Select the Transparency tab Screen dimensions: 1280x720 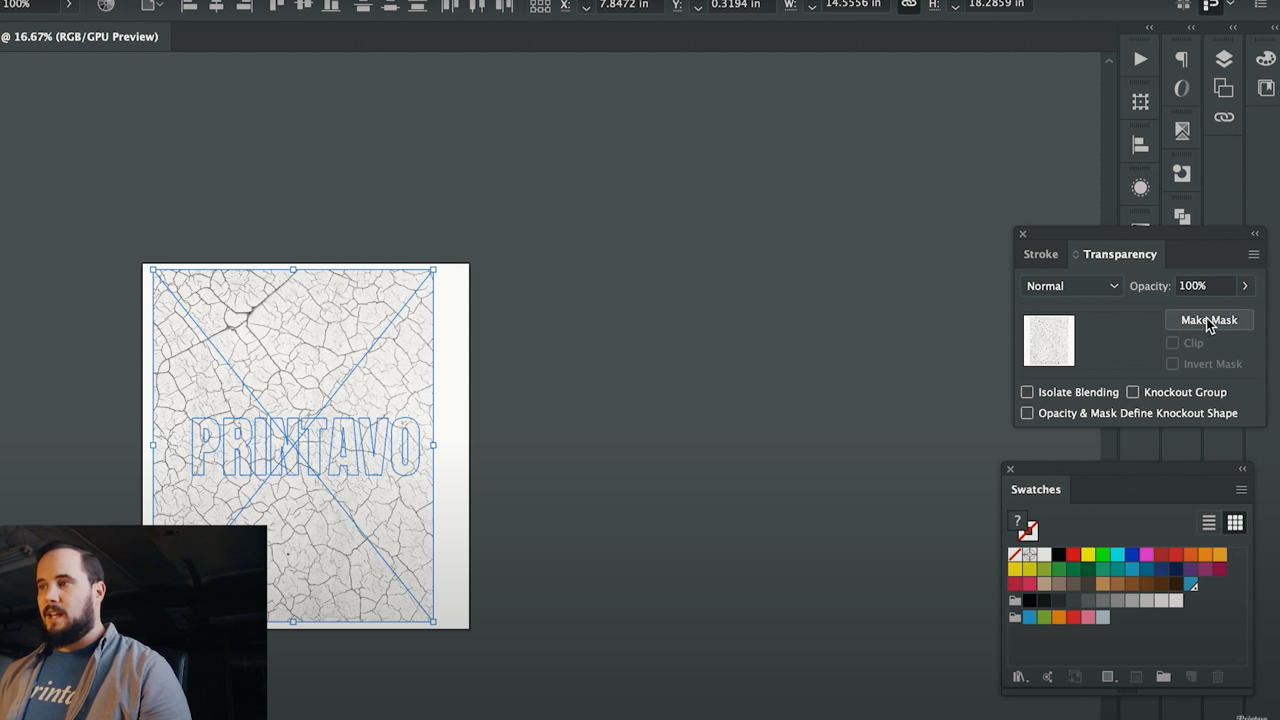[x=1119, y=254]
